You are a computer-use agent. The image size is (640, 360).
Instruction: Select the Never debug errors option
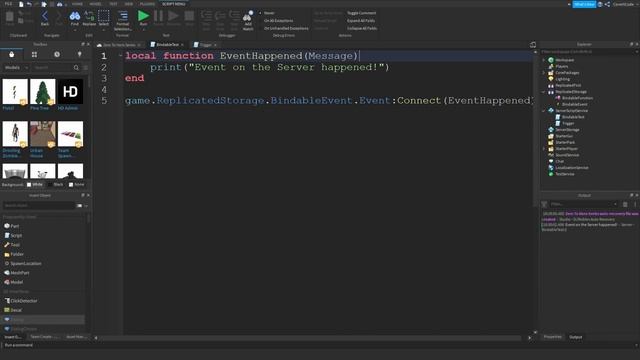267,13
